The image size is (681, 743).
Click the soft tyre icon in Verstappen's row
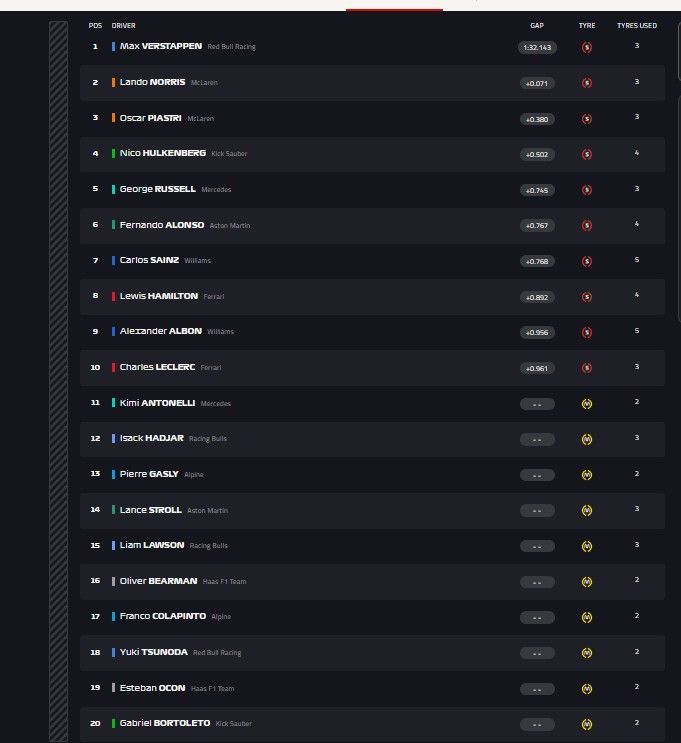(587, 47)
